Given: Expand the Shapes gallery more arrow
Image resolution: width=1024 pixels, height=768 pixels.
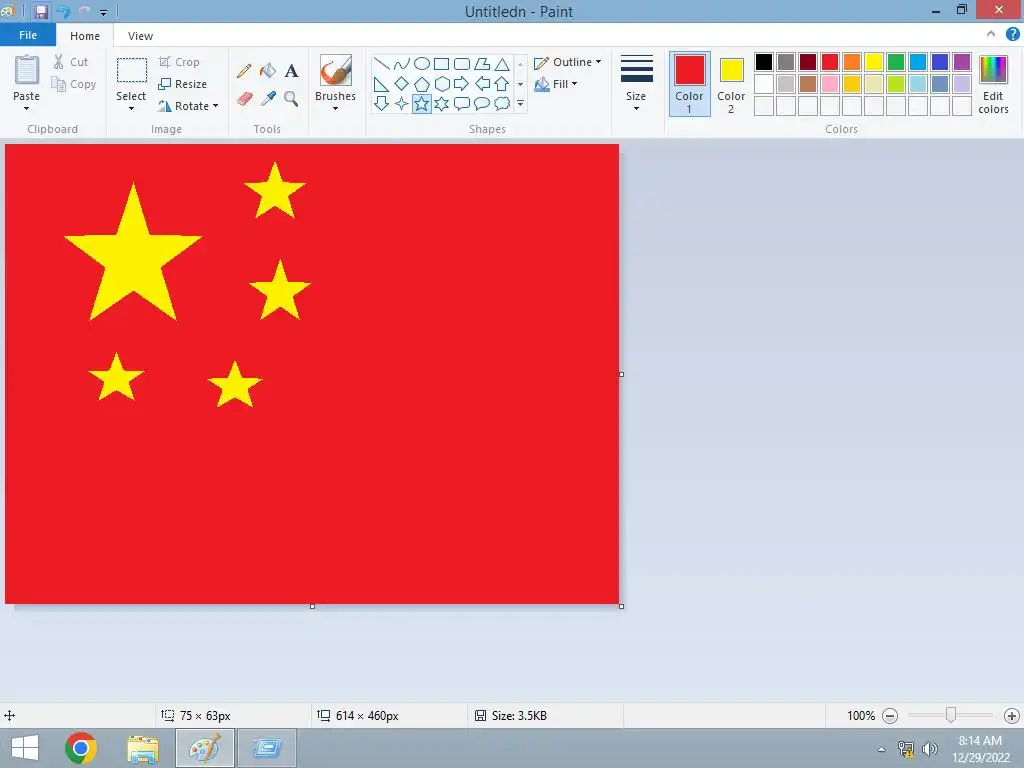Looking at the screenshot, I should (x=520, y=104).
